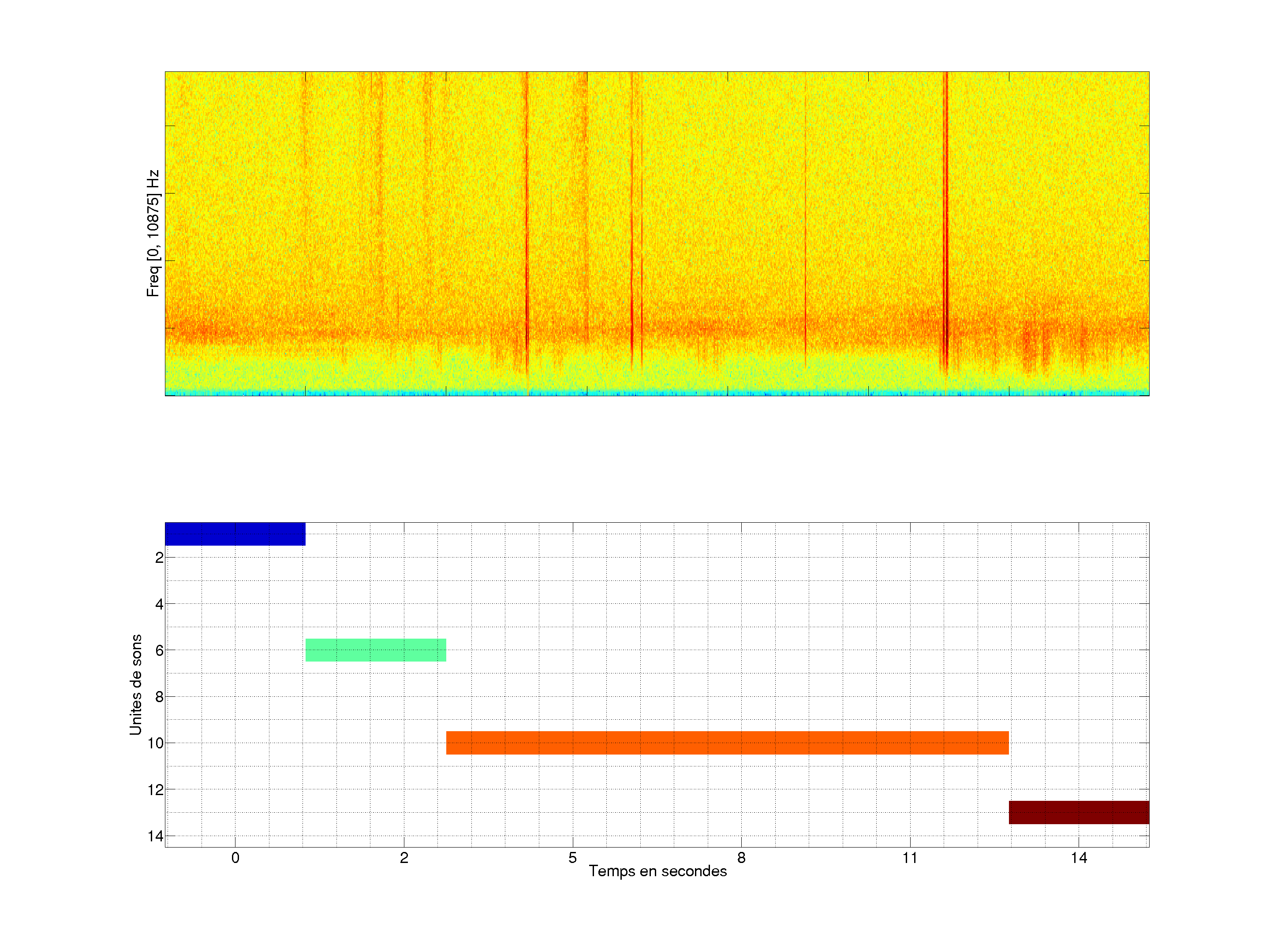Click the darkest red vertical line in spectrogram
This screenshot has width=1270, height=952.
(945, 230)
